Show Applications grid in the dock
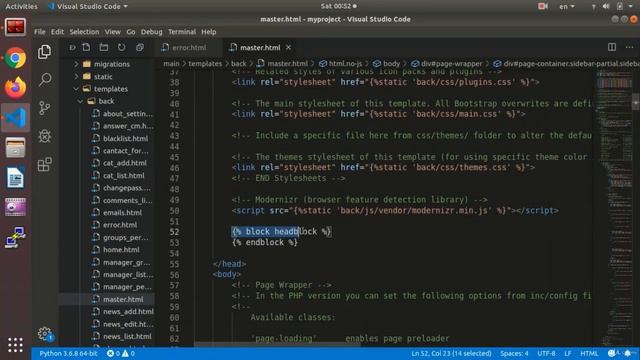Image resolution: width=640 pixels, height=360 pixels. coord(16,345)
